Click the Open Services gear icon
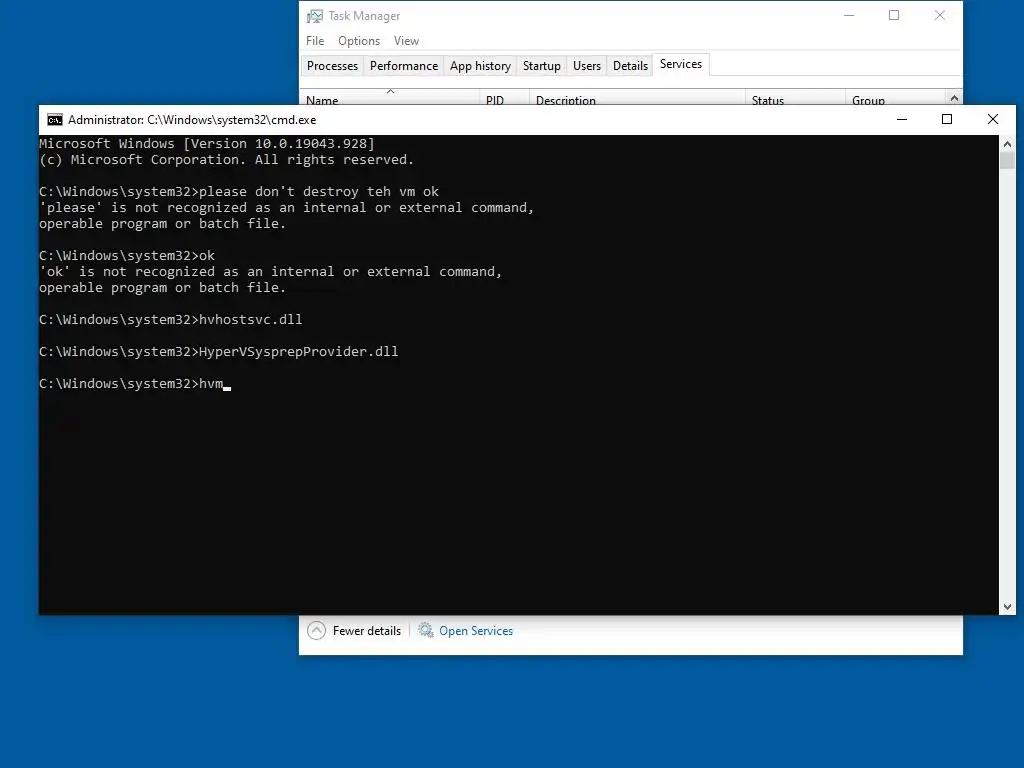This screenshot has width=1024, height=768. point(426,630)
